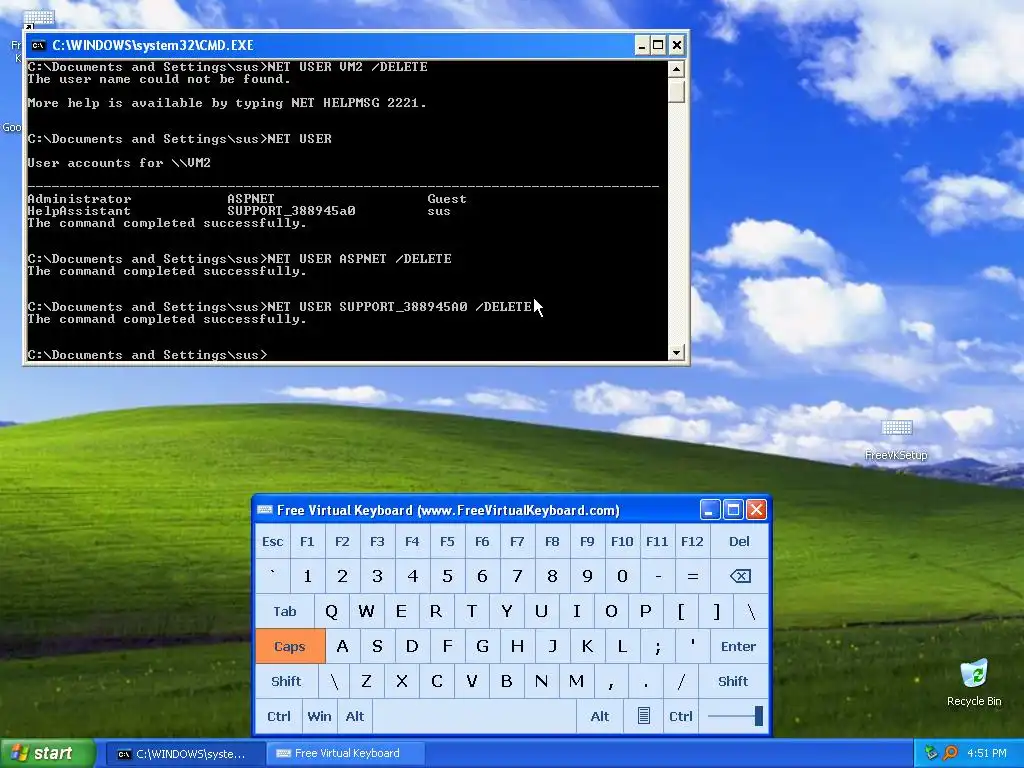1024x768 pixels.
Task: Click the CMD scrollbar down arrow
Action: coord(677,353)
